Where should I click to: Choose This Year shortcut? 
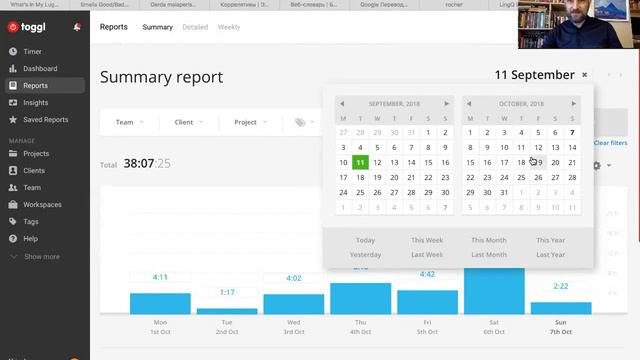pyautogui.click(x=551, y=240)
